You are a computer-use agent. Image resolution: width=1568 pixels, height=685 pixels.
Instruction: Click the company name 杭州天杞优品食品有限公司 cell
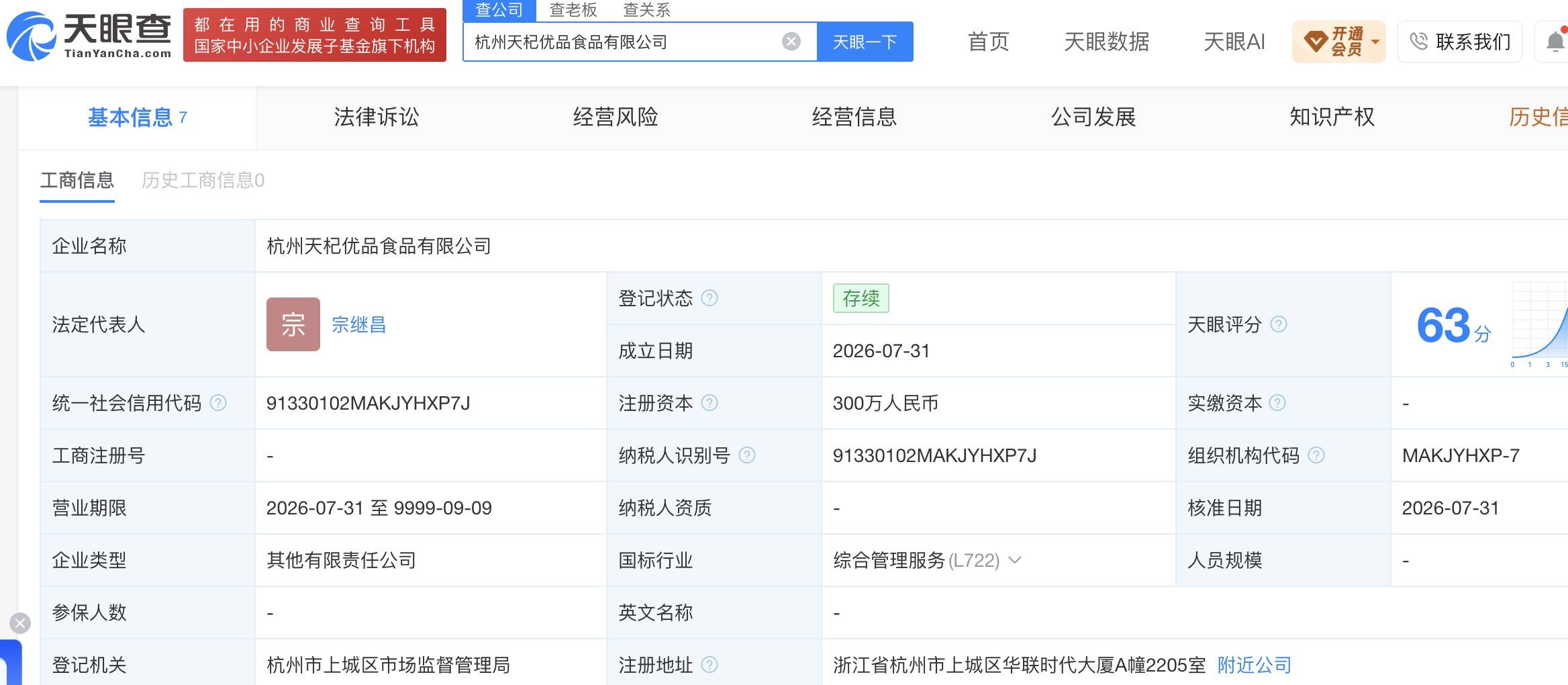pos(379,246)
